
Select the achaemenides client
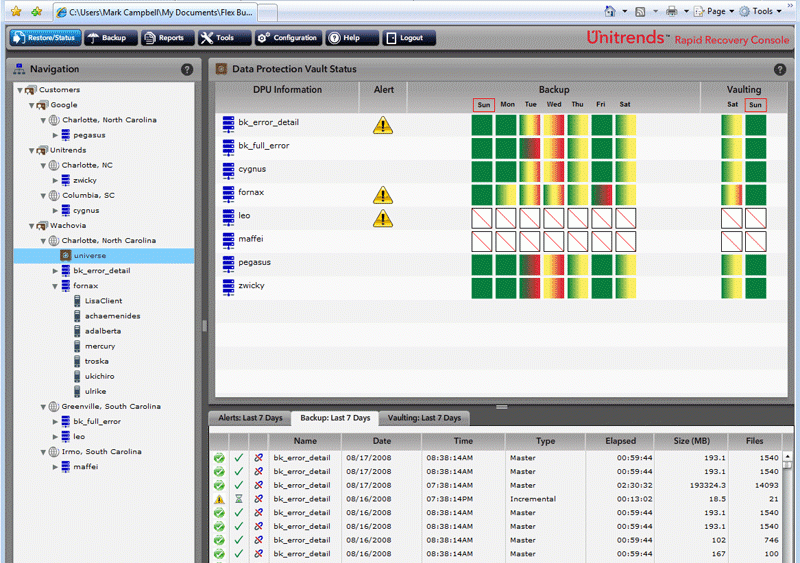[112, 316]
